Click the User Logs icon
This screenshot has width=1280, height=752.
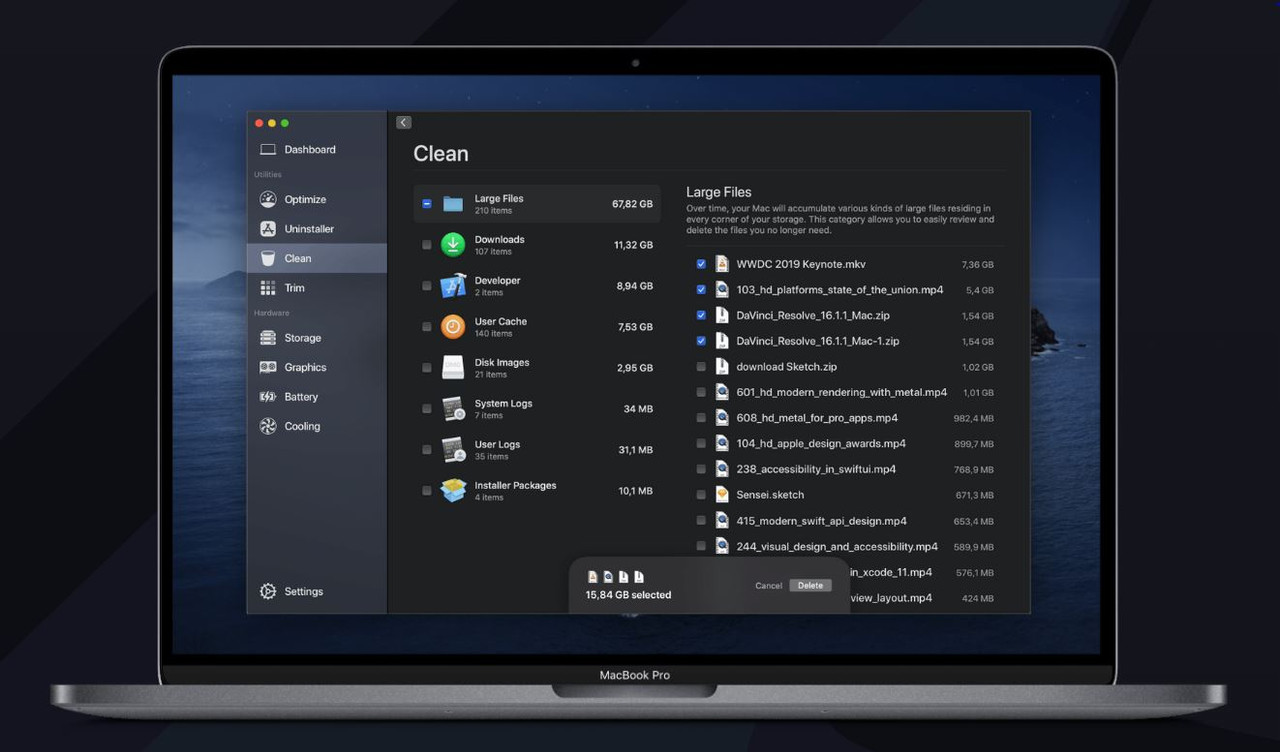[x=453, y=450]
